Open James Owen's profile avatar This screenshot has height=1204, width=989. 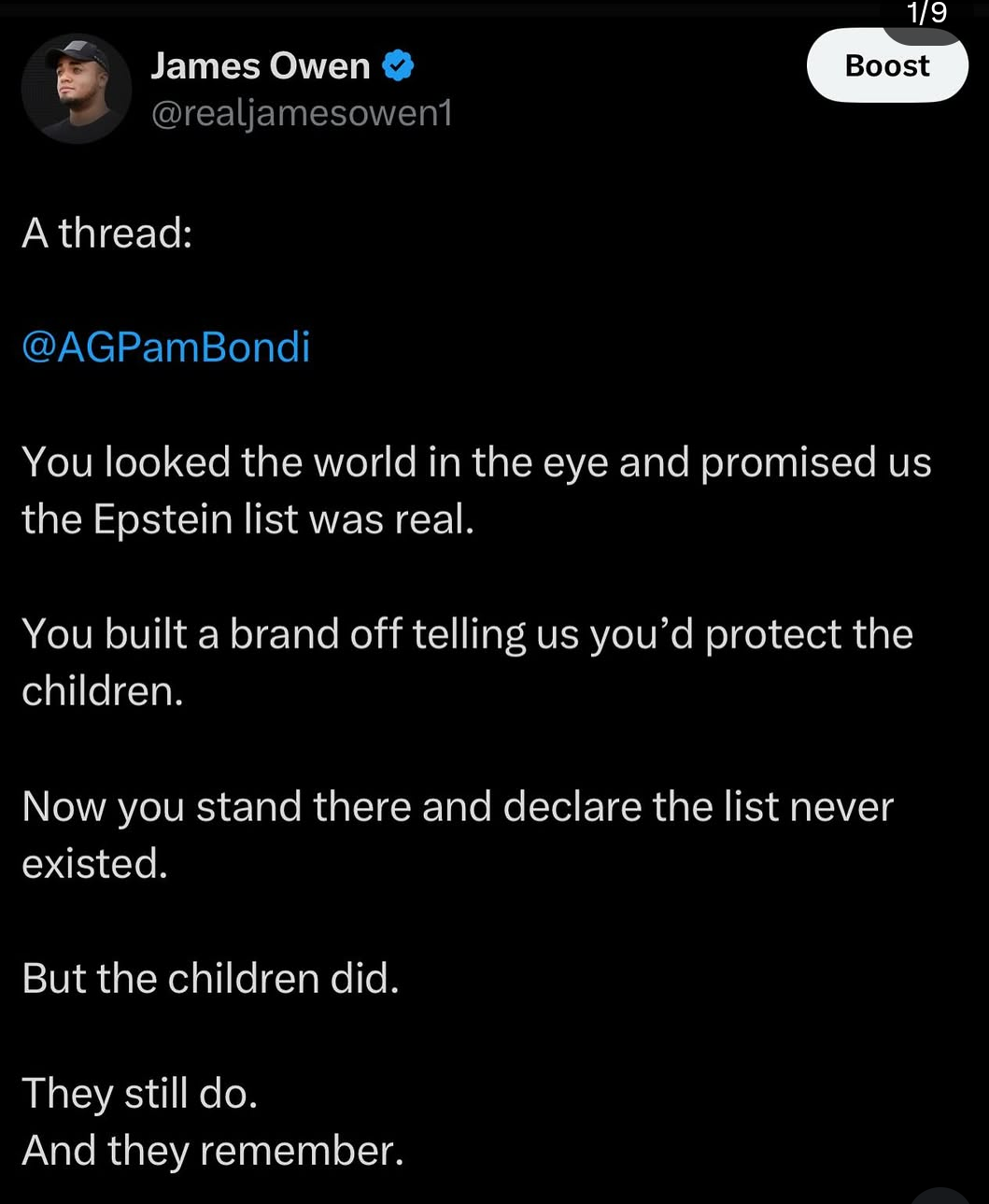coord(76,89)
